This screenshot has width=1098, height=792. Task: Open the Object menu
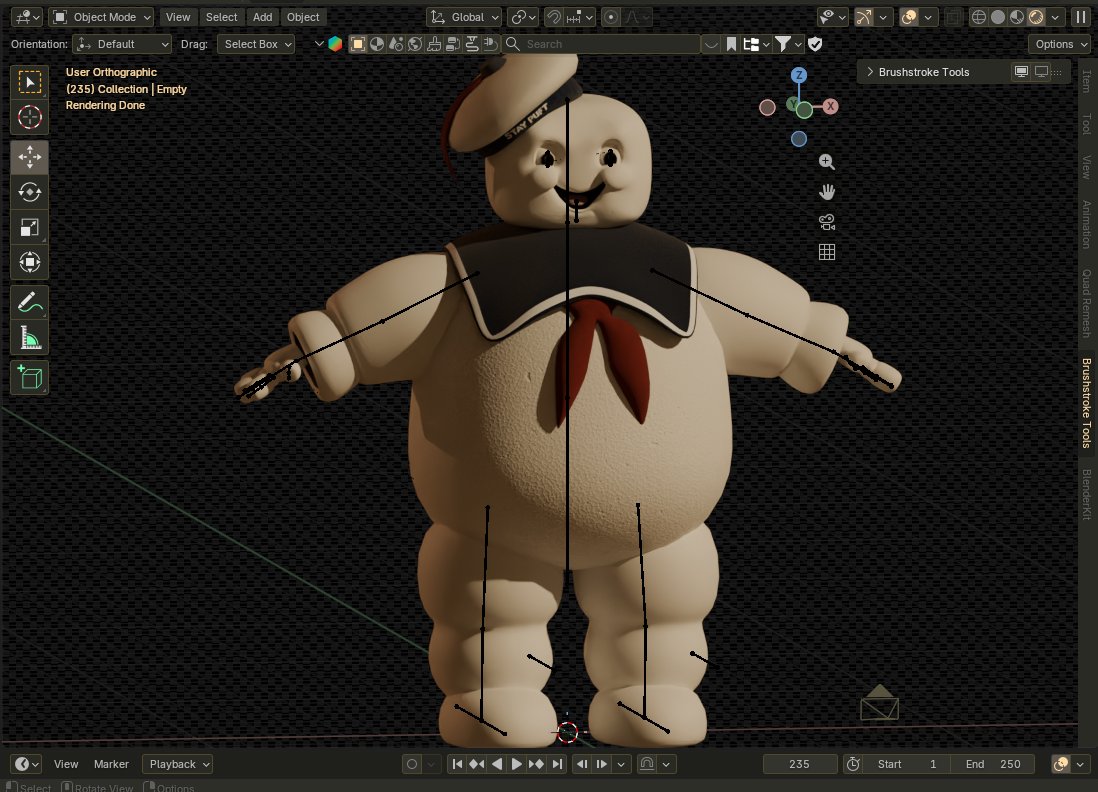(303, 18)
